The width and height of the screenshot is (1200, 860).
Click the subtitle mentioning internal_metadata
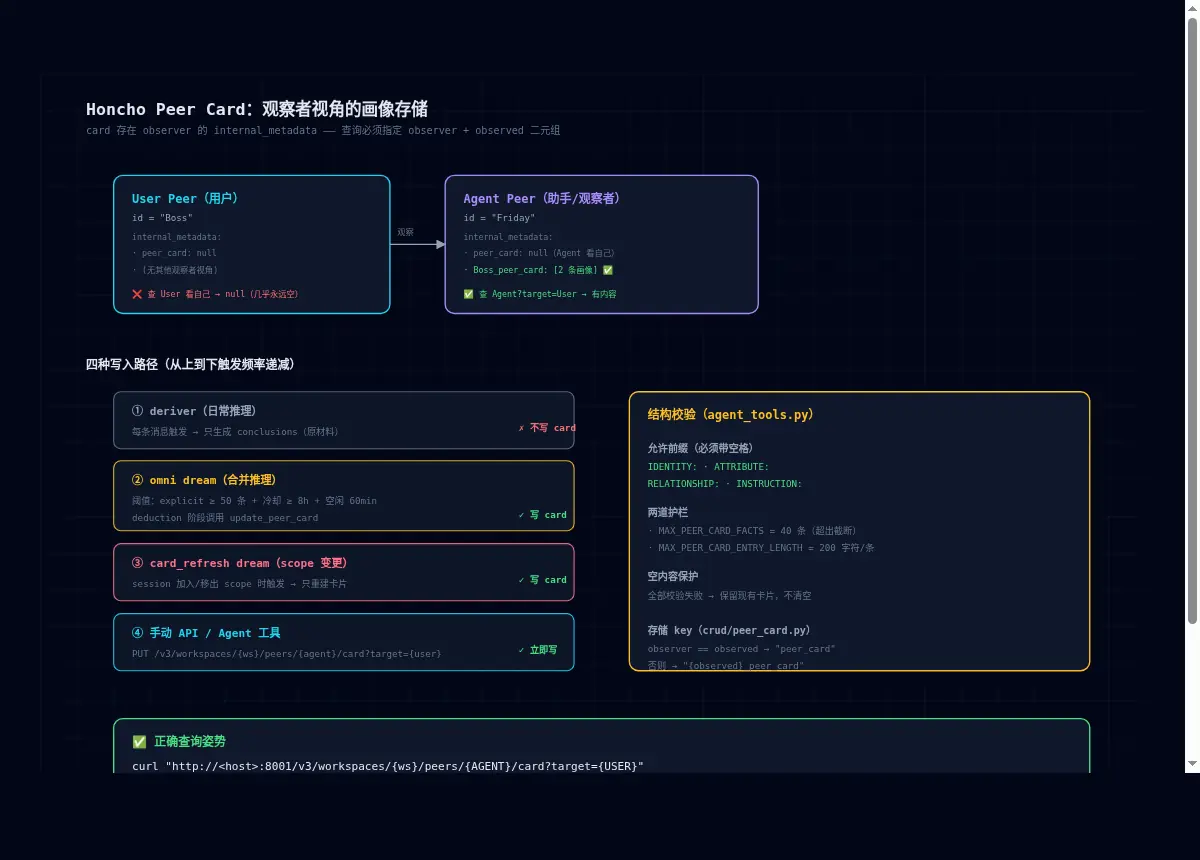[323, 131]
